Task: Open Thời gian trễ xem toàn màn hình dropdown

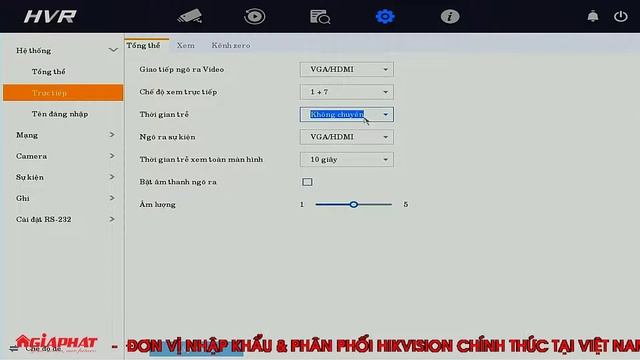Action: [x=347, y=160]
